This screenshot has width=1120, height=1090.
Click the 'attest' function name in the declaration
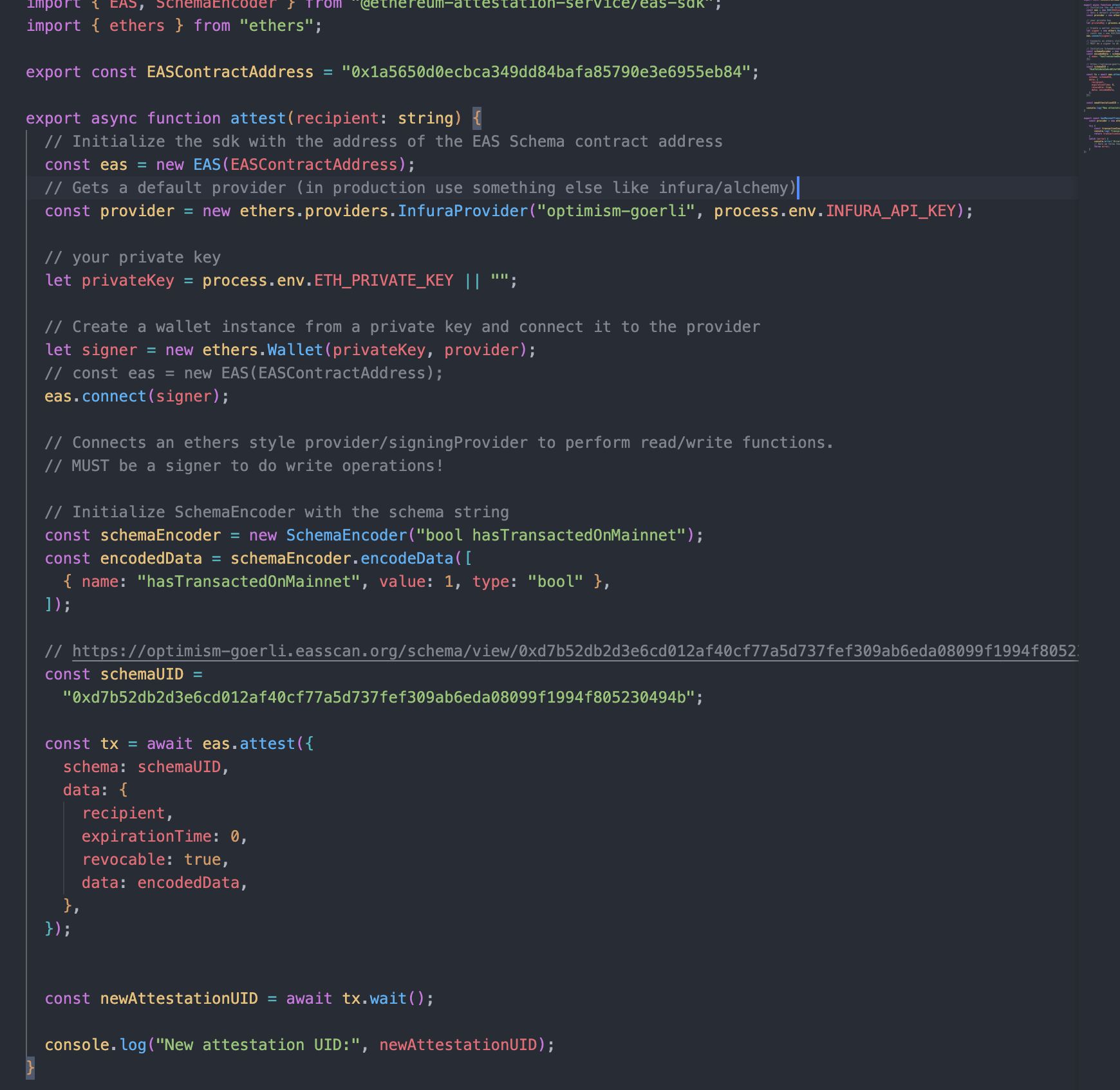[x=257, y=118]
